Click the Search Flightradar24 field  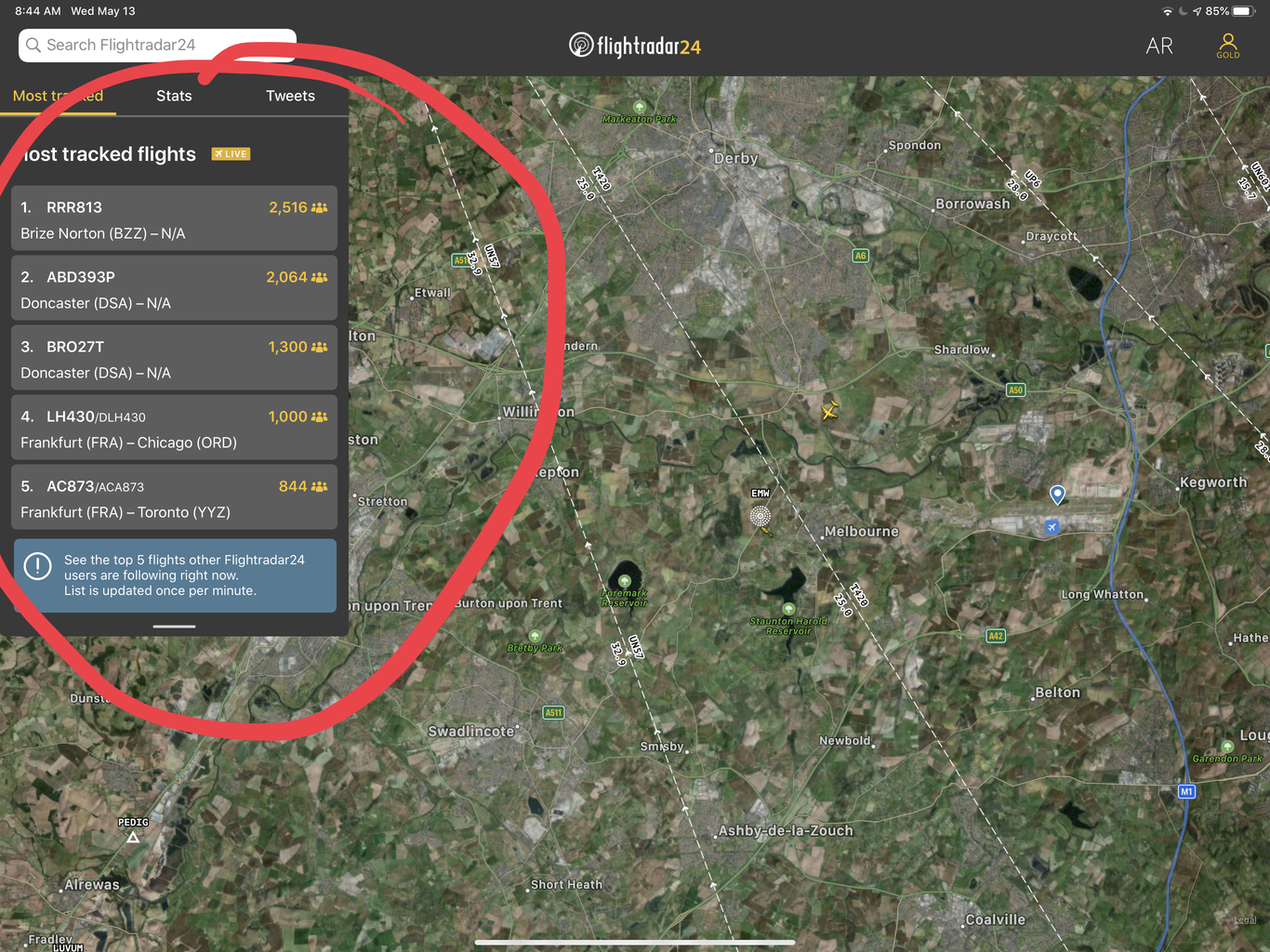point(157,45)
